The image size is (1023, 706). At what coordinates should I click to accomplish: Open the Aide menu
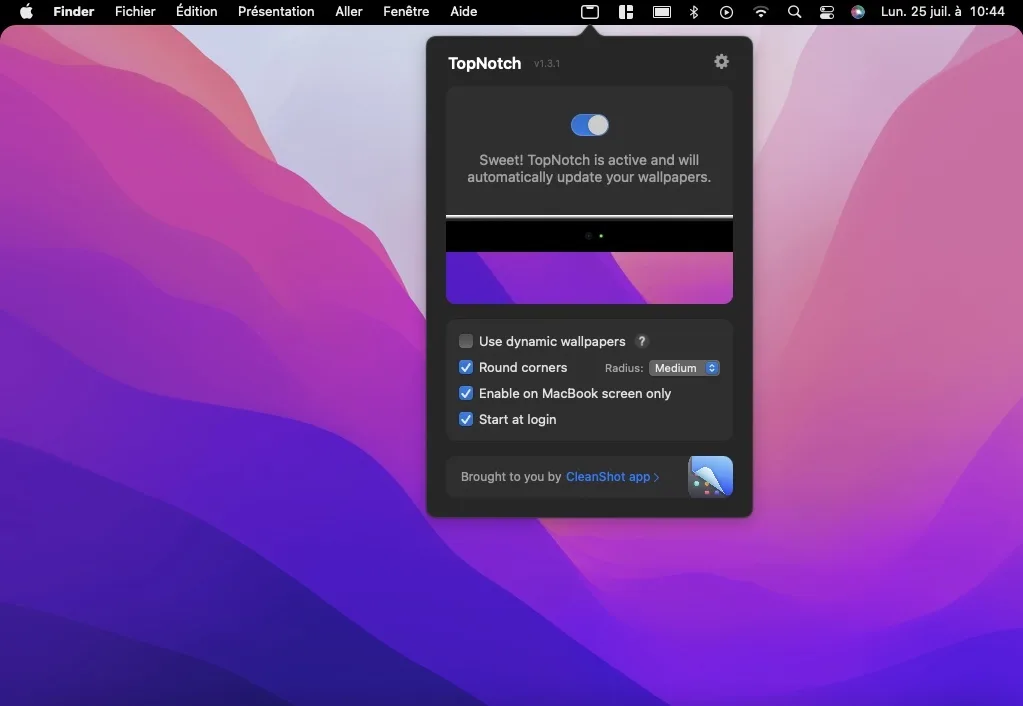pos(463,12)
